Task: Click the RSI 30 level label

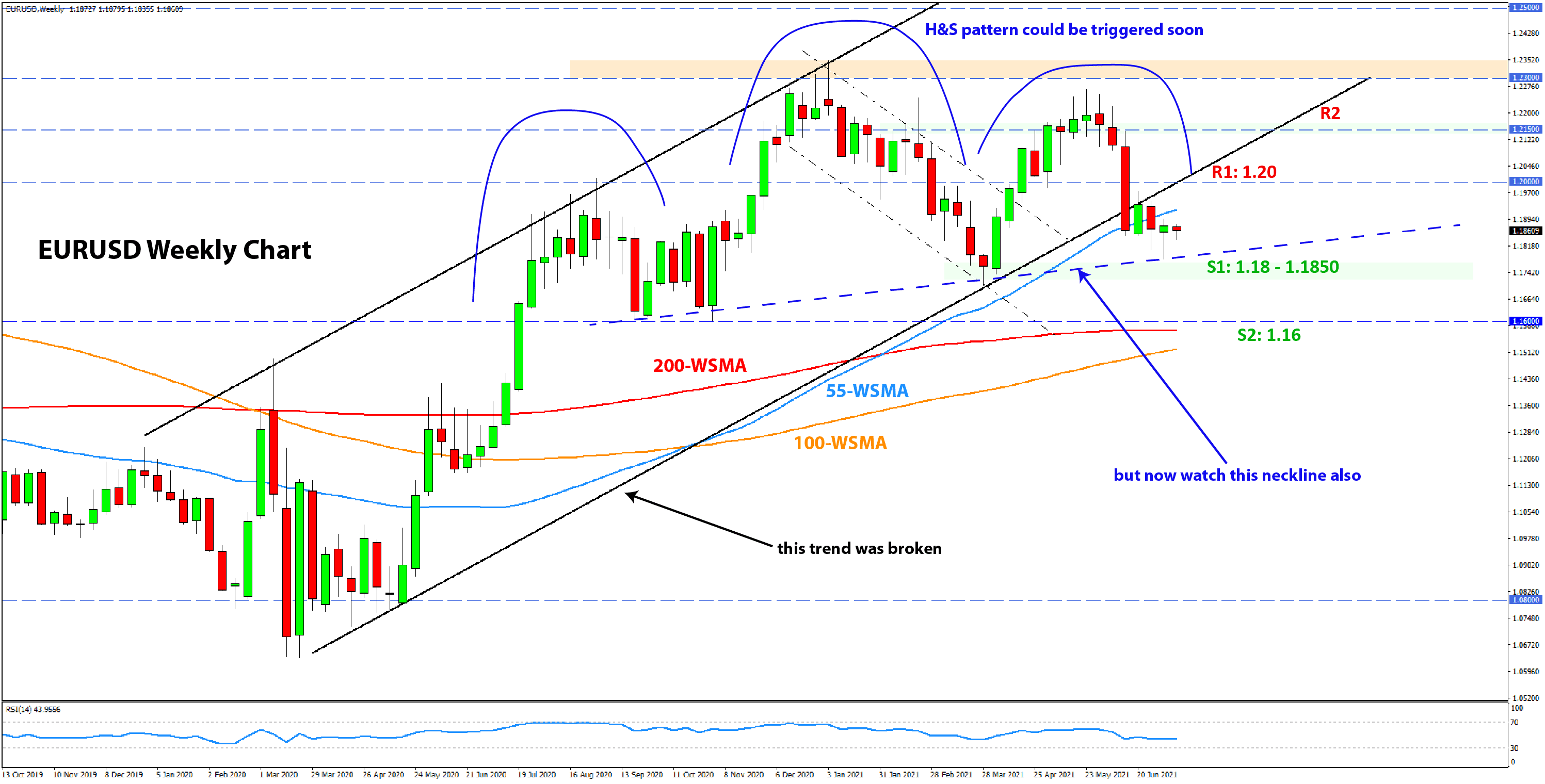Action: 1514,748
